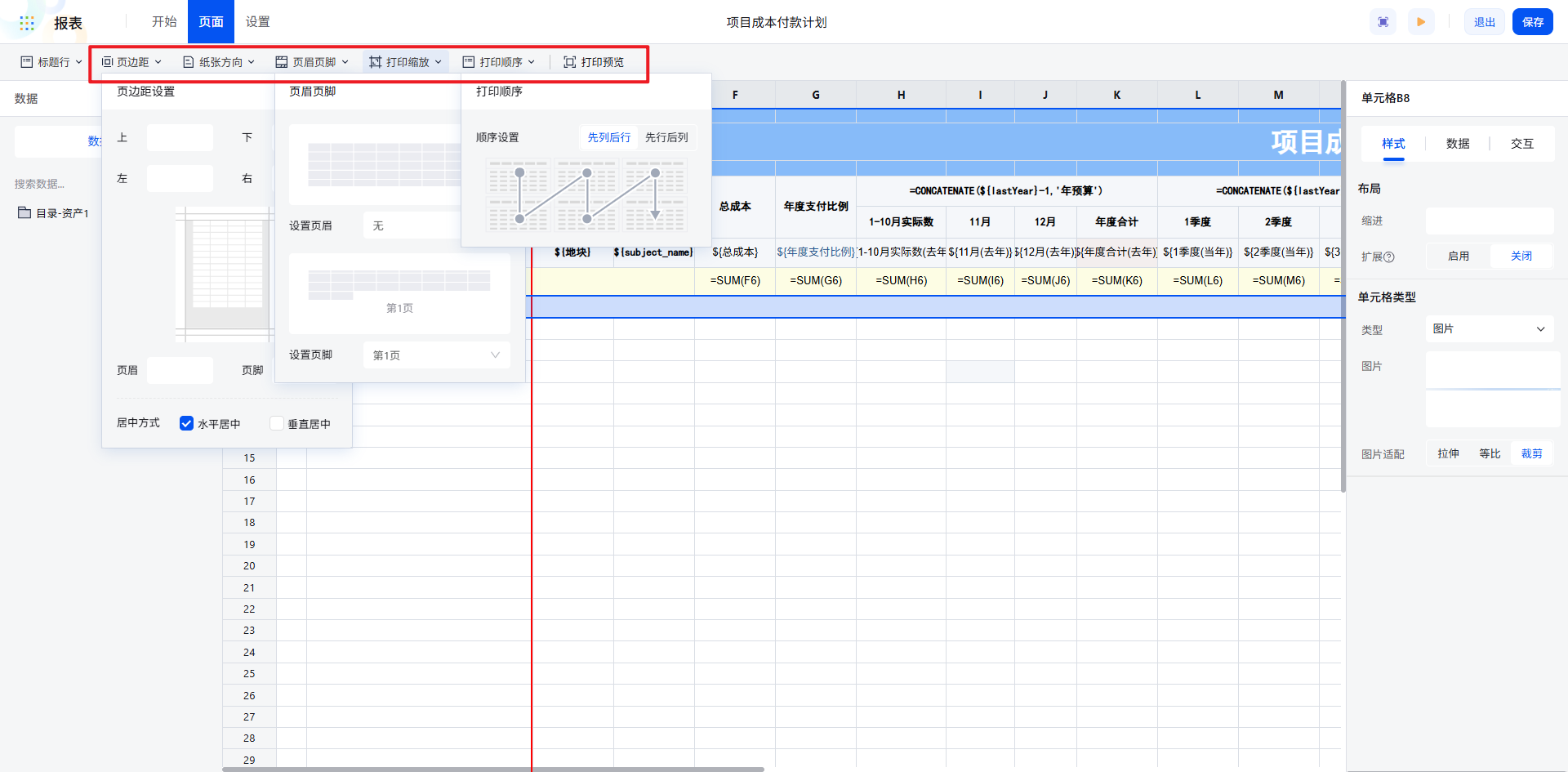Viewport: 1568px width, 772px height.
Task: Click the fullscreen preview icon
Action: (x=1383, y=22)
